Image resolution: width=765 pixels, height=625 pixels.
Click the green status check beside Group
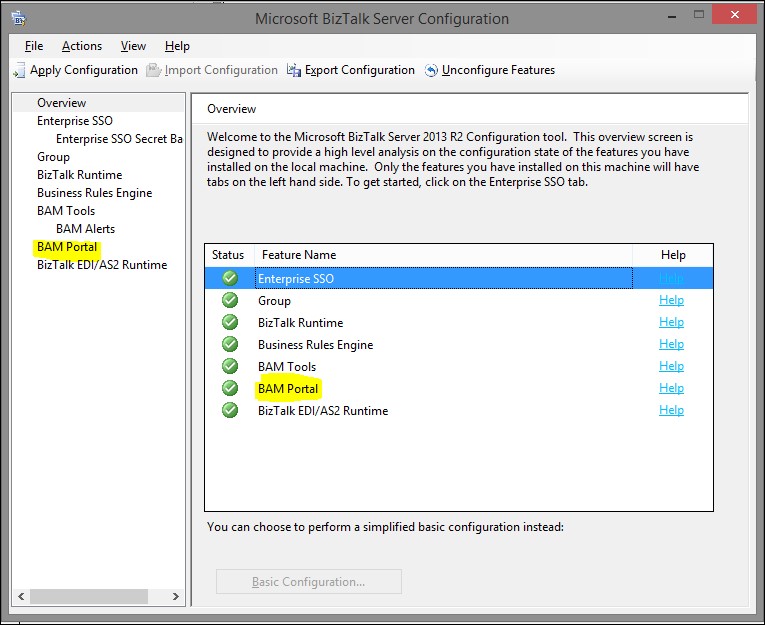click(x=230, y=300)
